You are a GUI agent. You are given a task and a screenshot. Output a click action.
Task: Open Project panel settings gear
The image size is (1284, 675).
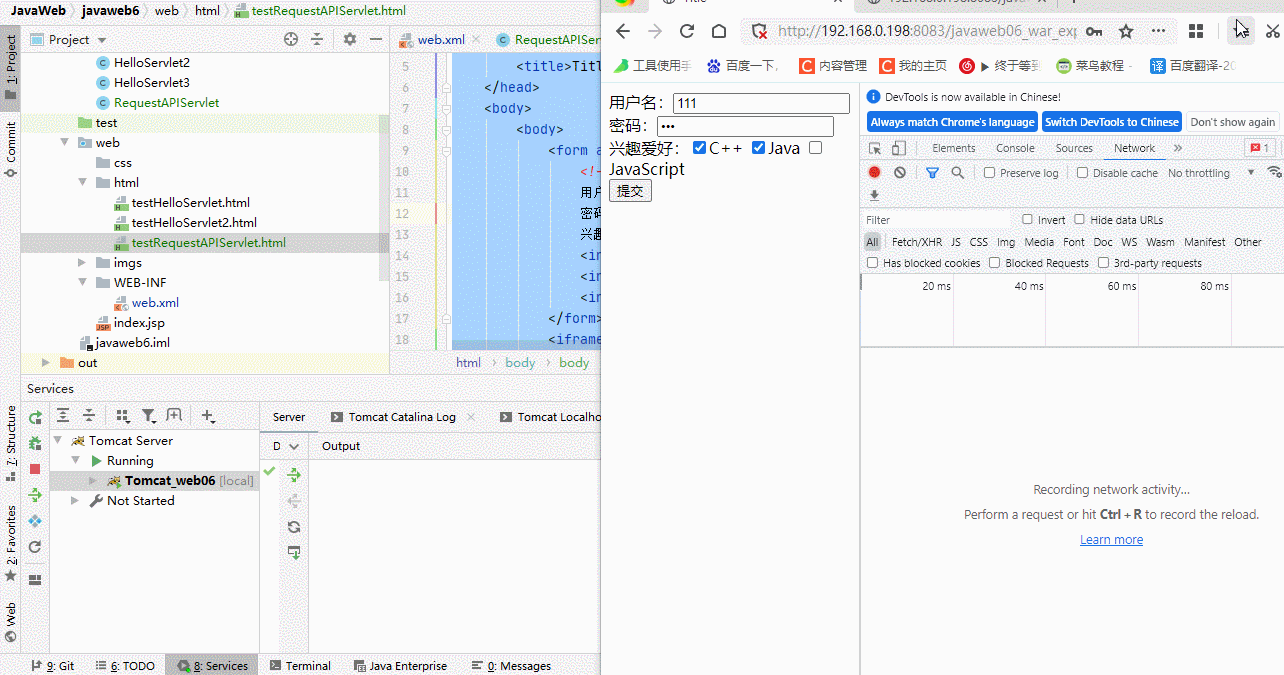[349, 39]
